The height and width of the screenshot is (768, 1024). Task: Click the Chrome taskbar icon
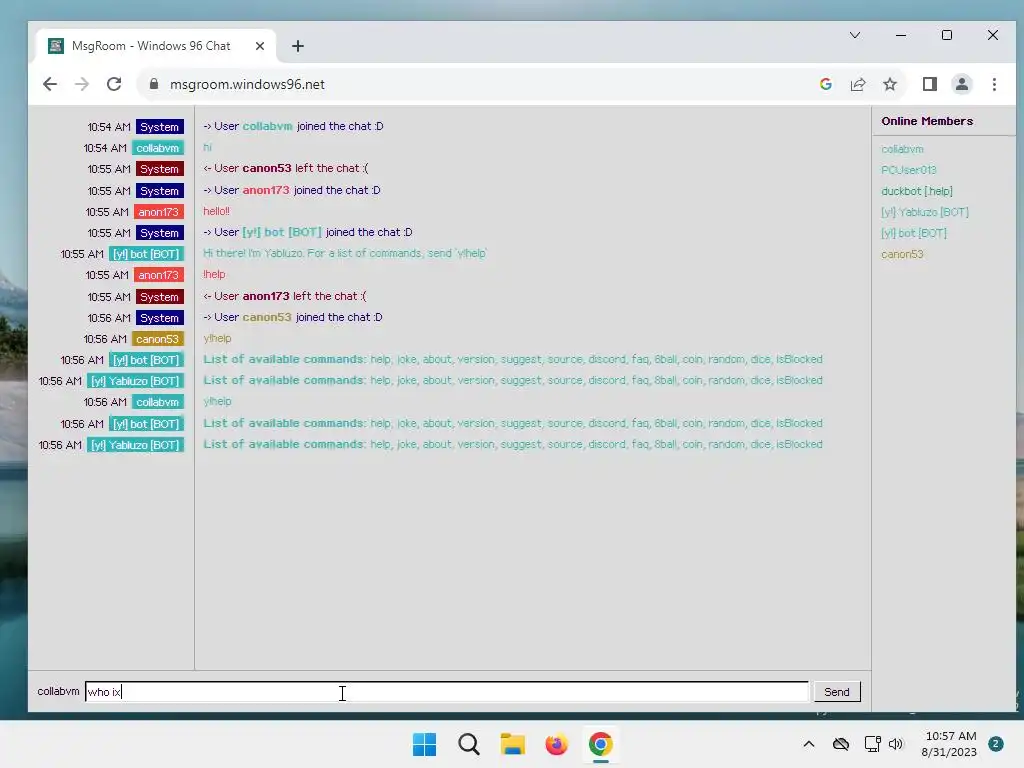click(x=600, y=744)
